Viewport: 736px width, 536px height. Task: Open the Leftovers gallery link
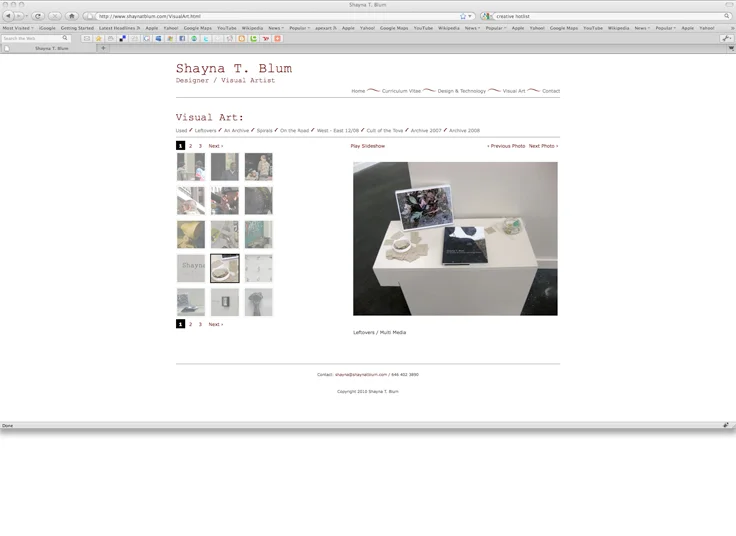206,130
